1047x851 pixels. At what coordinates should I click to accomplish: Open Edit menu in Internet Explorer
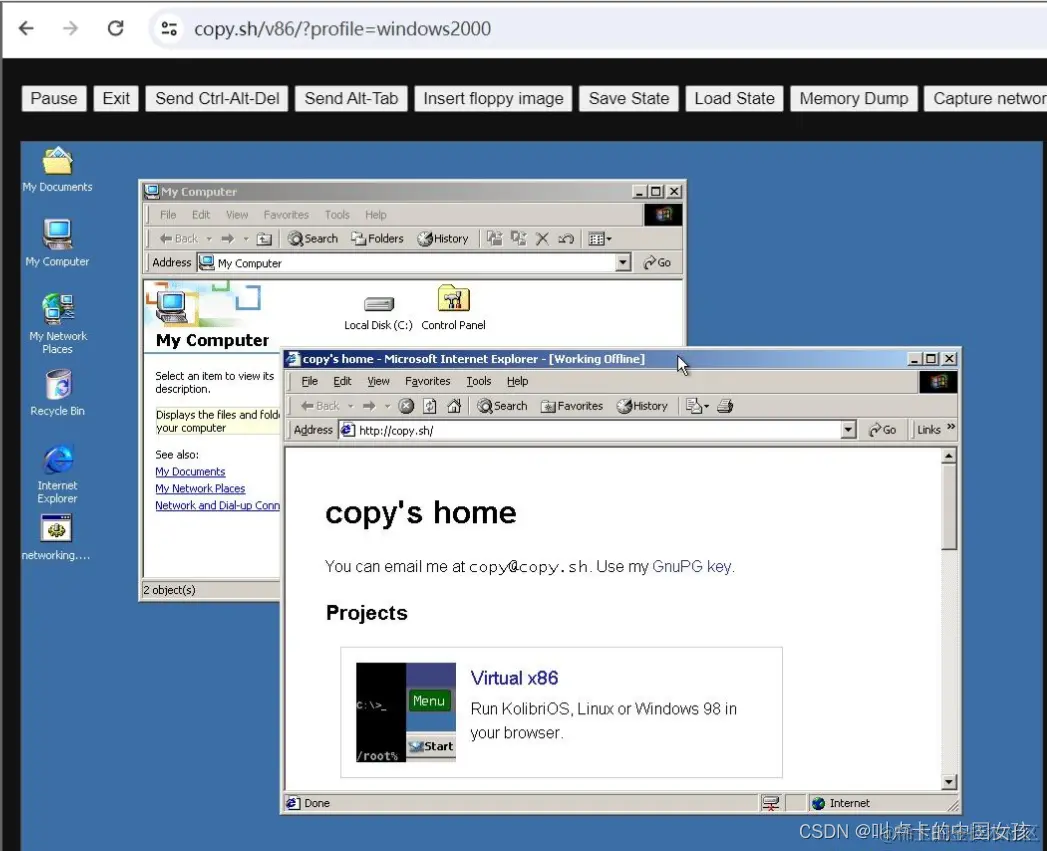tap(342, 381)
